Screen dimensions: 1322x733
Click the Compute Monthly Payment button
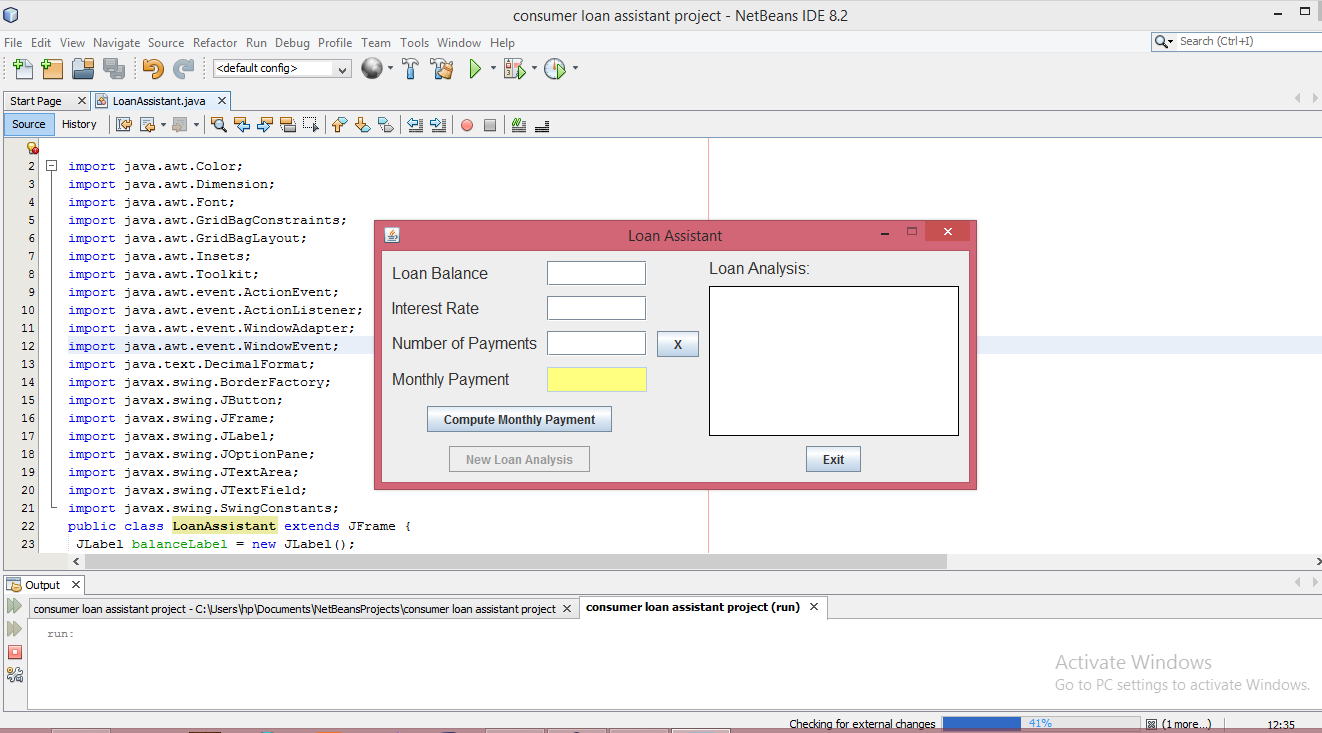[519, 420]
